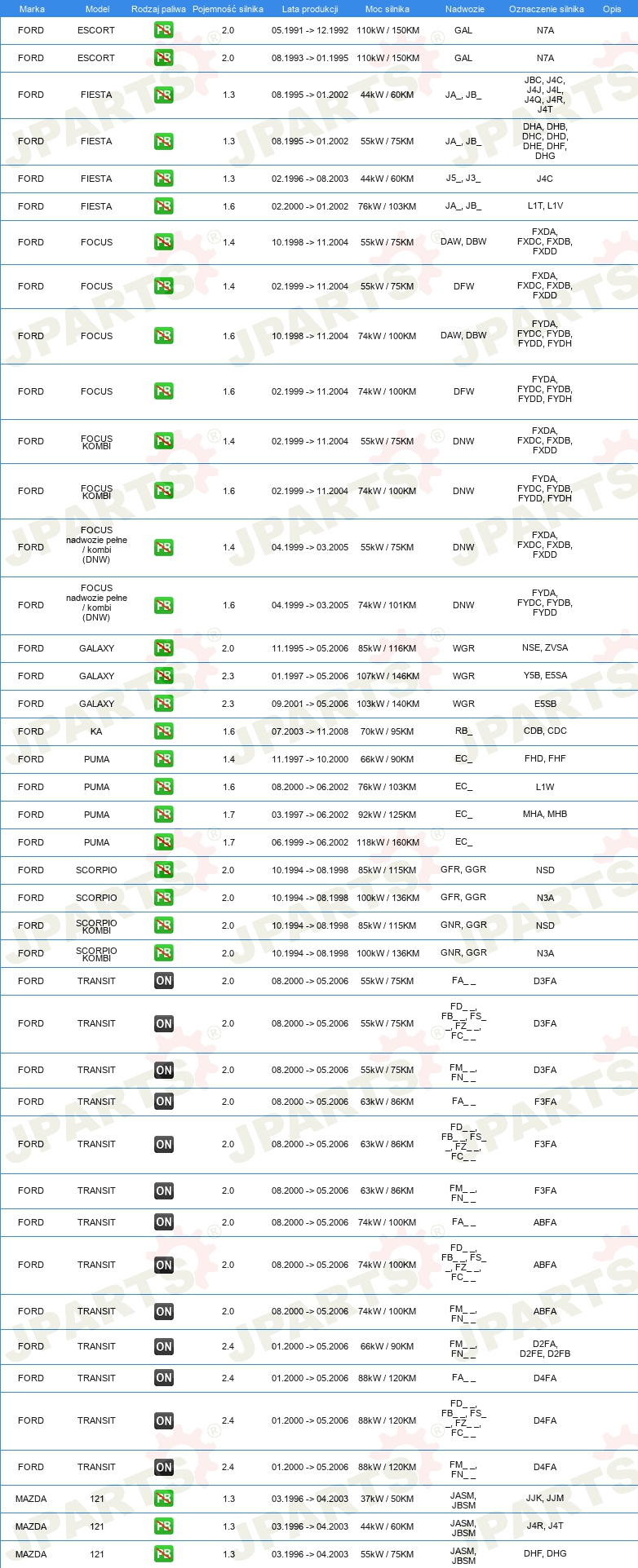The height and width of the screenshot is (1568, 638).
Task: Click PB icon in Focus DFW 1.4 row
Action: (x=164, y=286)
